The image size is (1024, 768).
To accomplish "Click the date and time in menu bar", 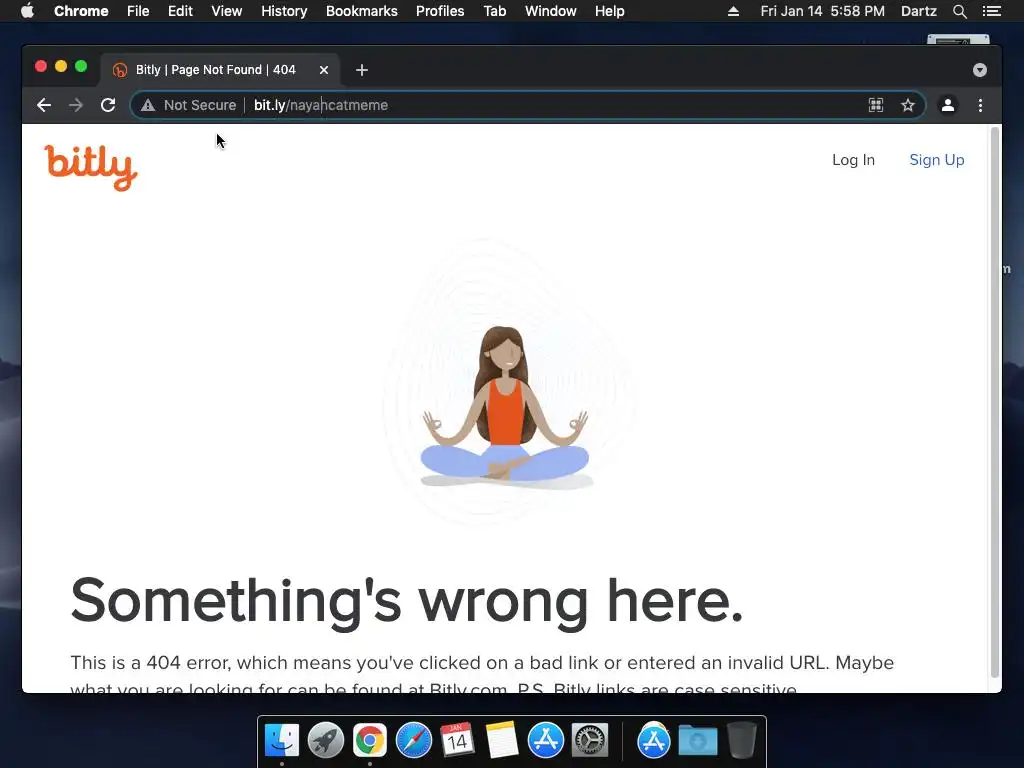I will 822,11.
